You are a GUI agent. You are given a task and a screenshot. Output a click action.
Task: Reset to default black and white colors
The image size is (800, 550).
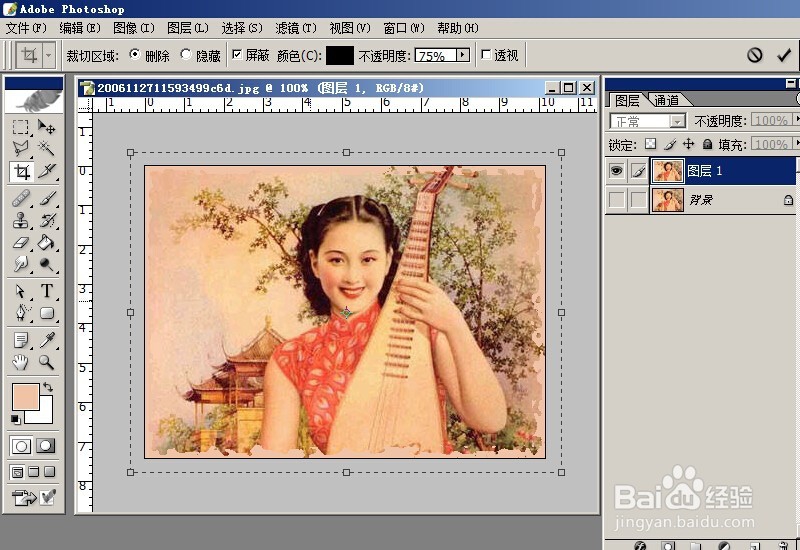click(x=16, y=419)
